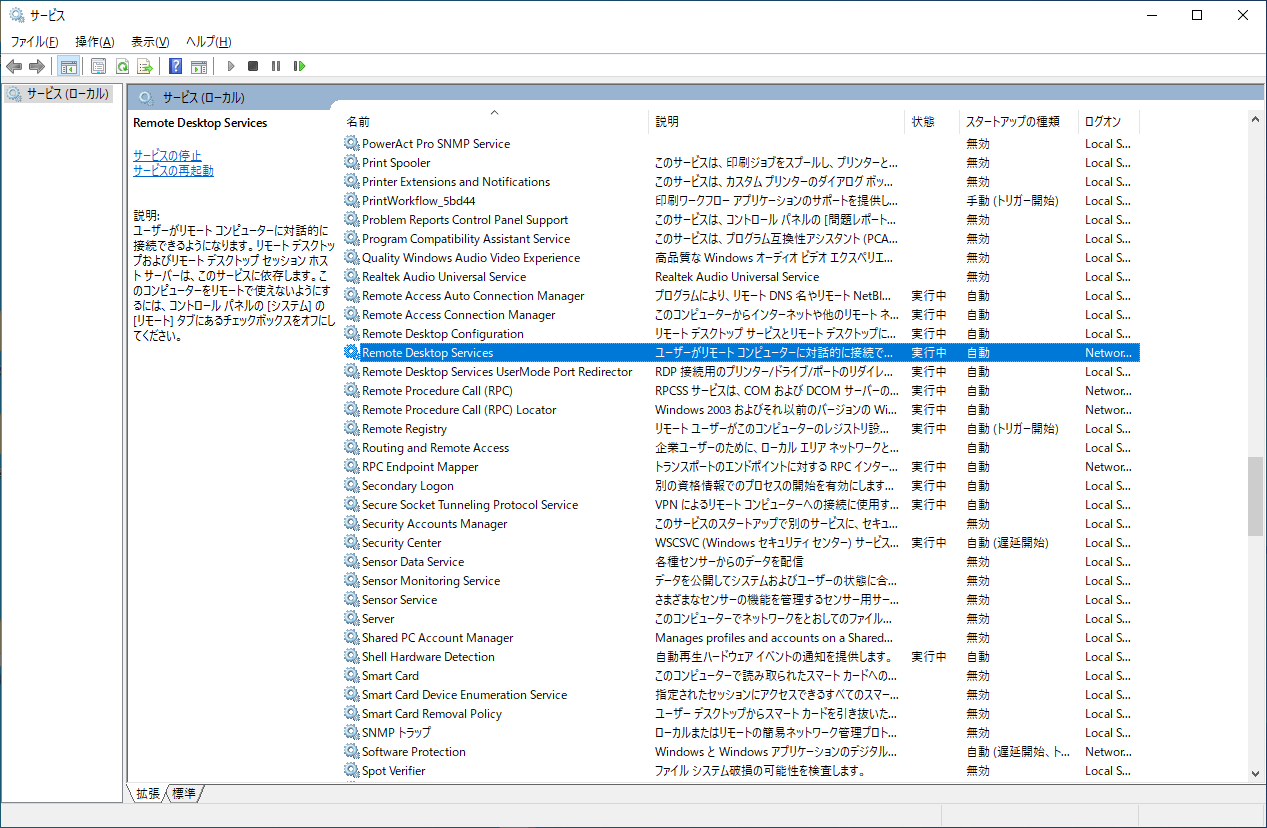Select the Print Spooler service row
Screen dimensions: 1267x828
point(396,163)
